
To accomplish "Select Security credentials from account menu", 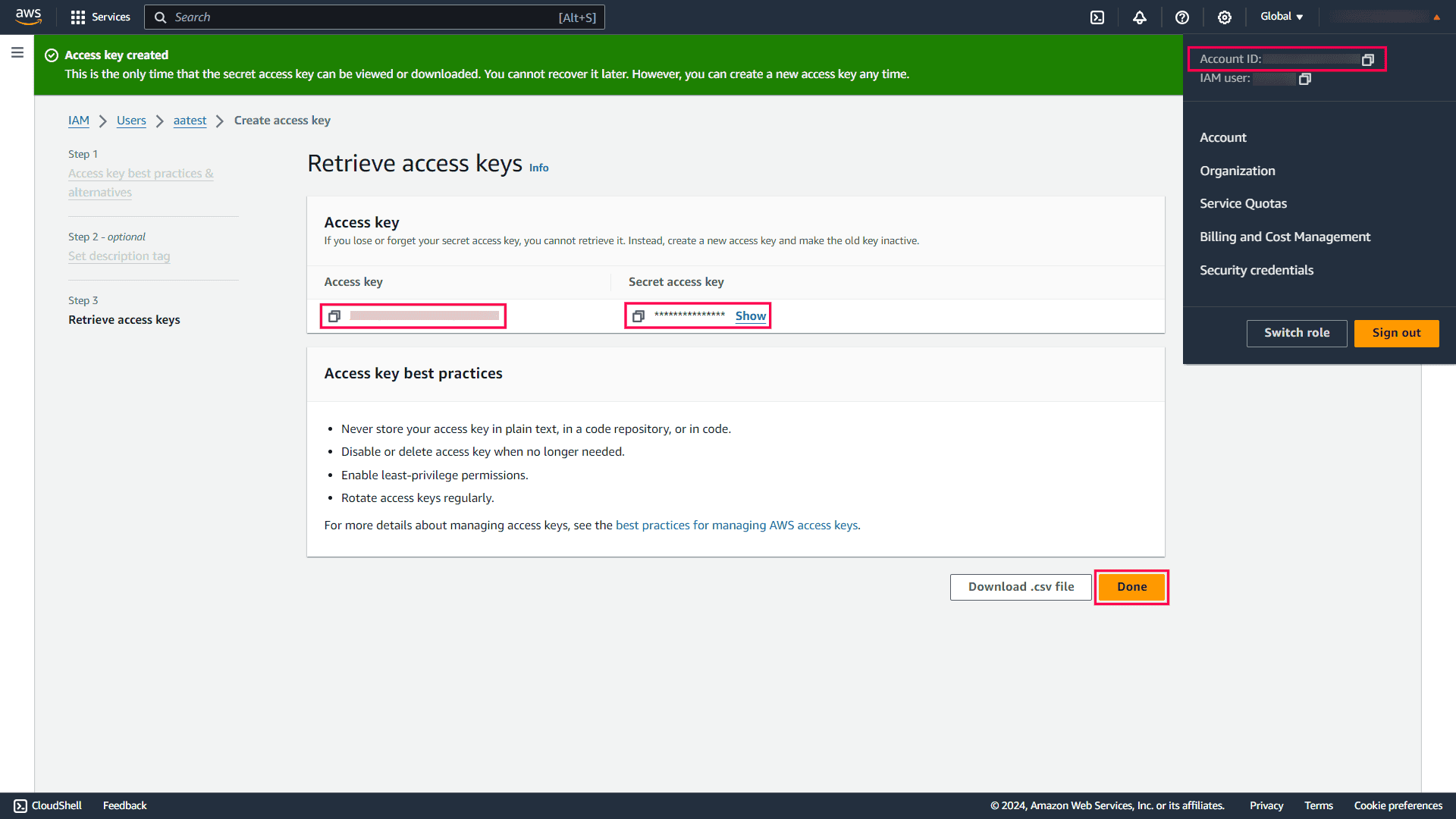I will click(x=1257, y=270).
